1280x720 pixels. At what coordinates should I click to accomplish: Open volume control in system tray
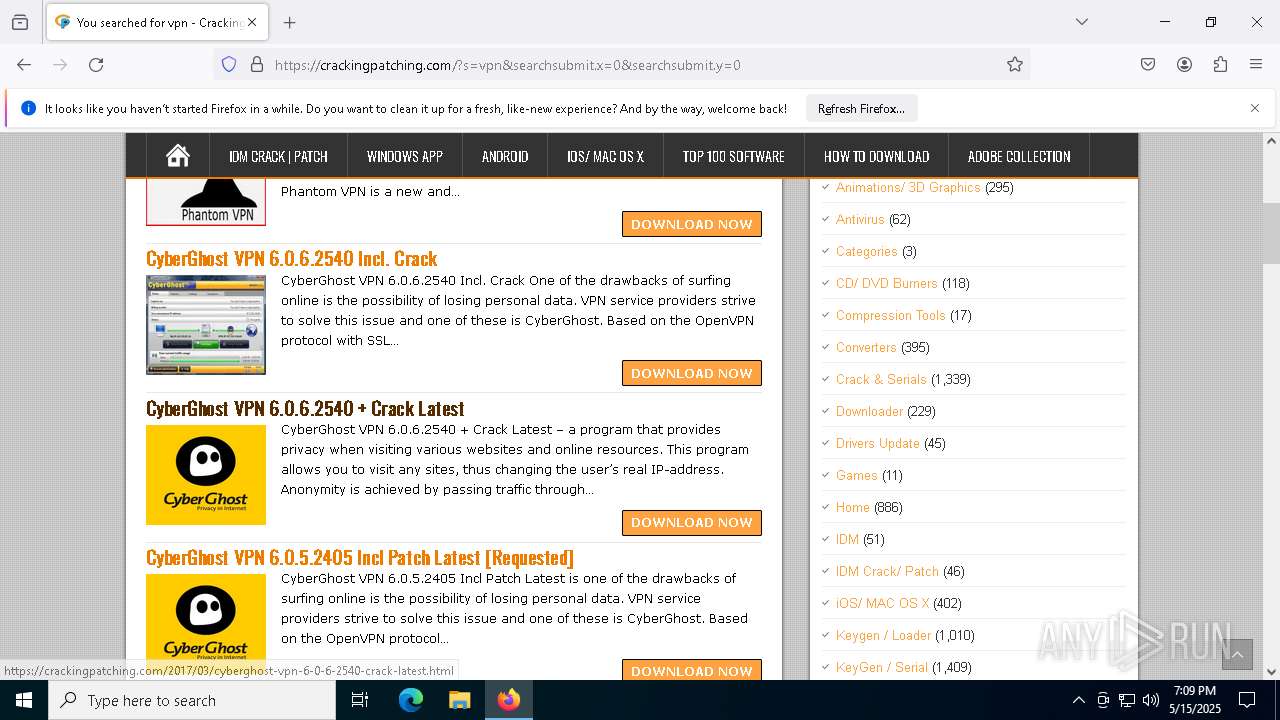(1151, 700)
